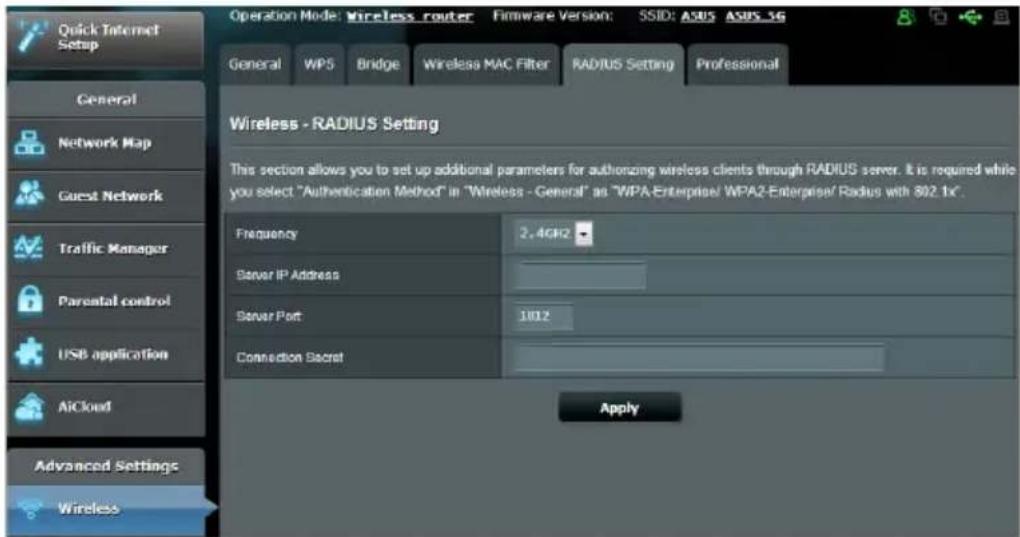Click the Server IP Address field
Image resolution: width=1020 pixels, height=537 pixels.
(580, 276)
